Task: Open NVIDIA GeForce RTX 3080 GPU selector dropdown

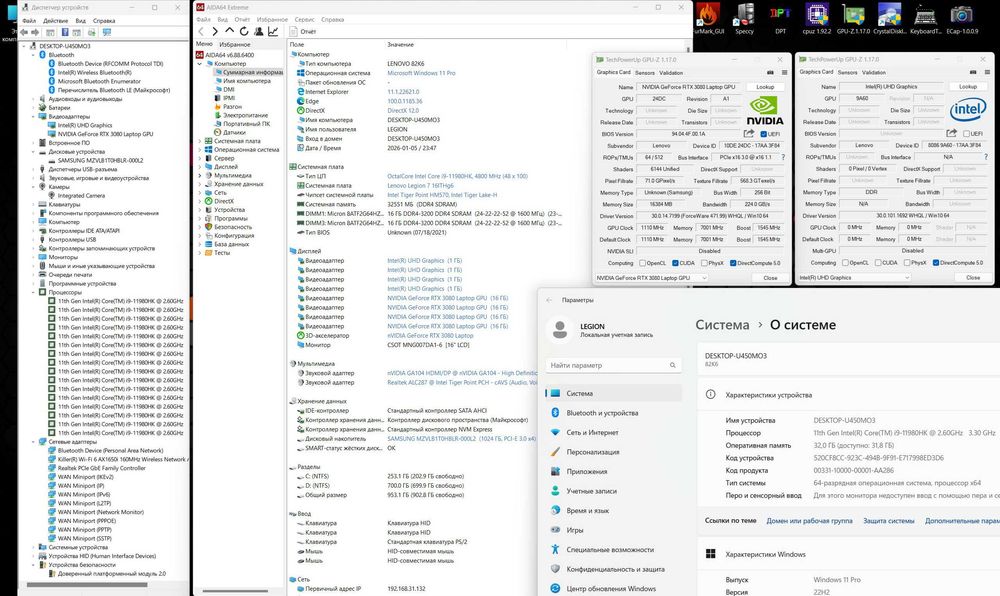Action: pos(651,278)
